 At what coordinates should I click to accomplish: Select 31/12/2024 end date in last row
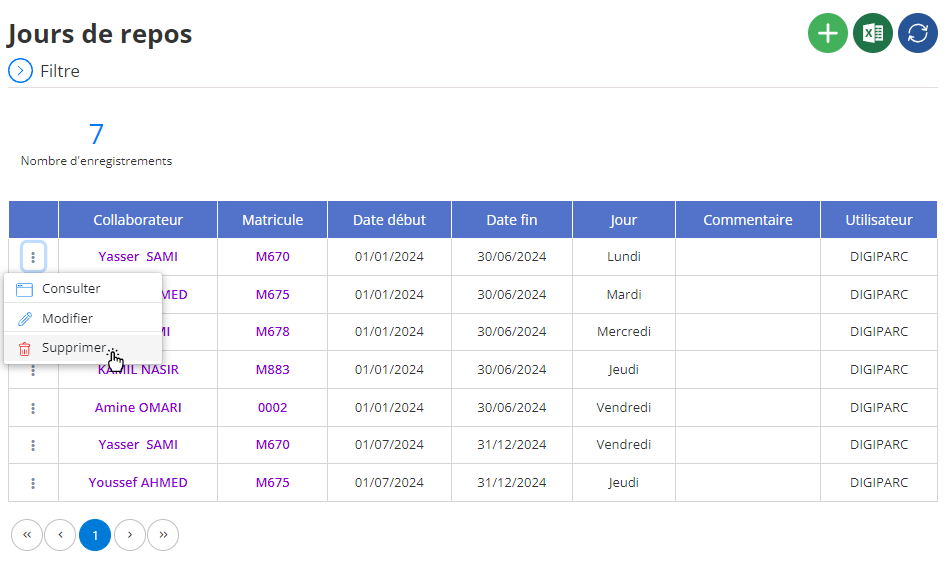click(x=511, y=483)
